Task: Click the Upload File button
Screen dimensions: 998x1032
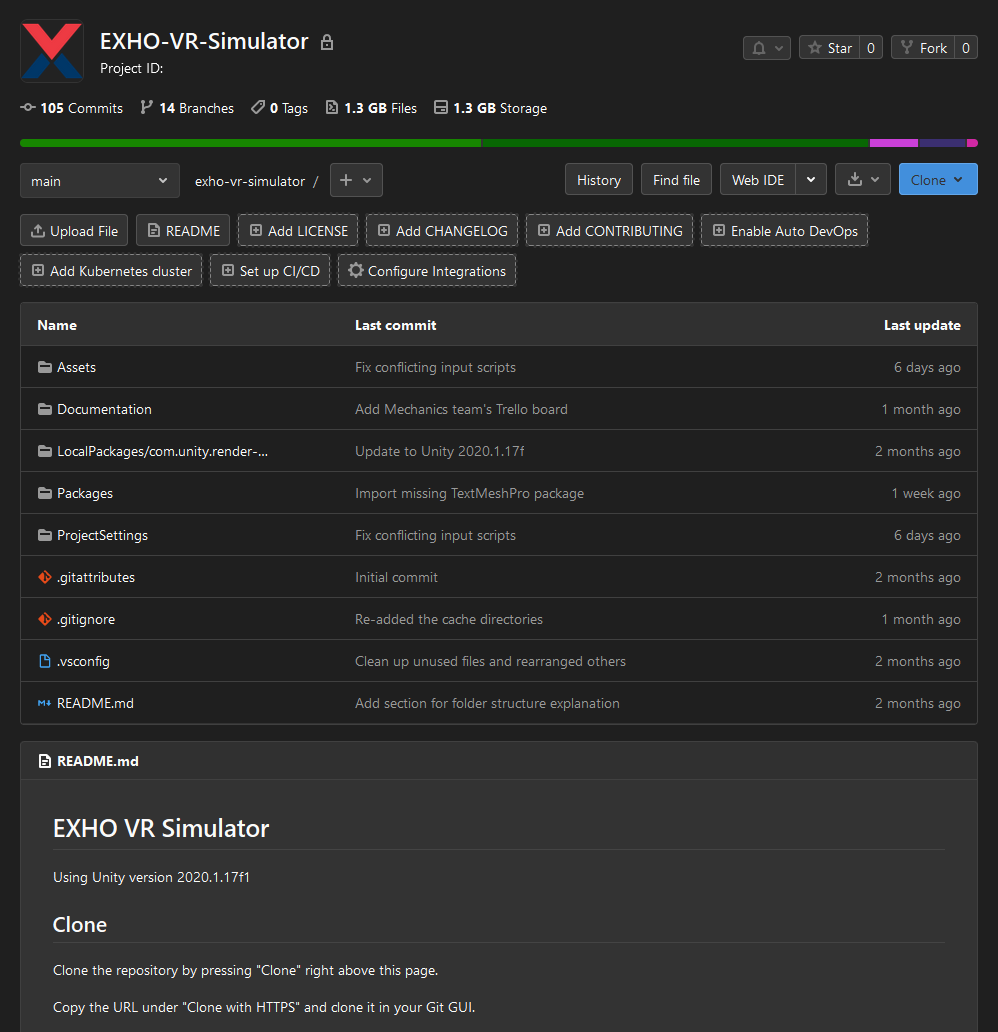Action: 74,231
